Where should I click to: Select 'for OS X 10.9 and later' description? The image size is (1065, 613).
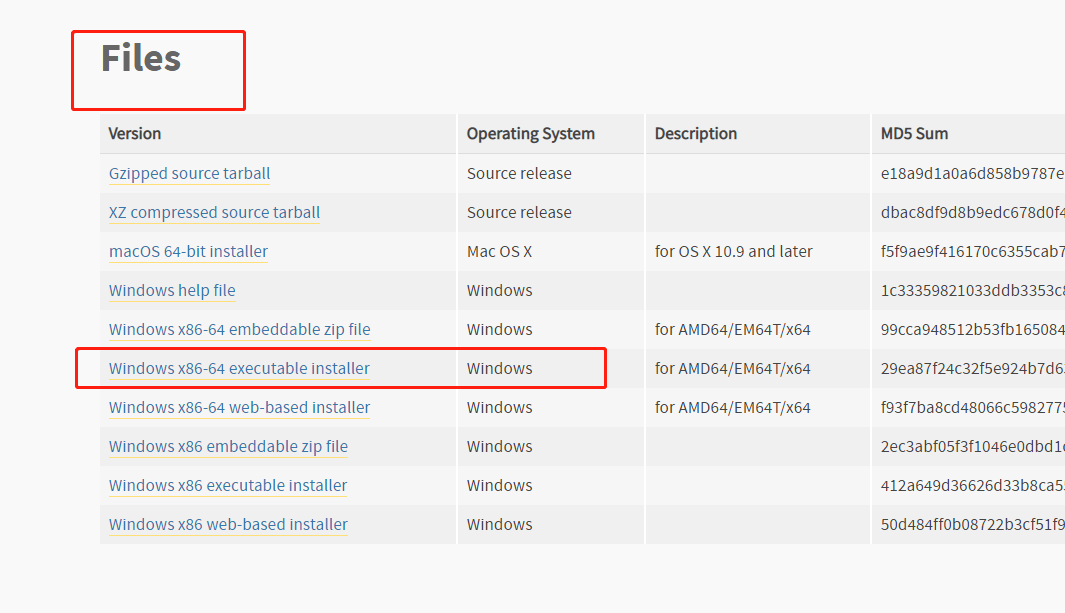[734, 251]
